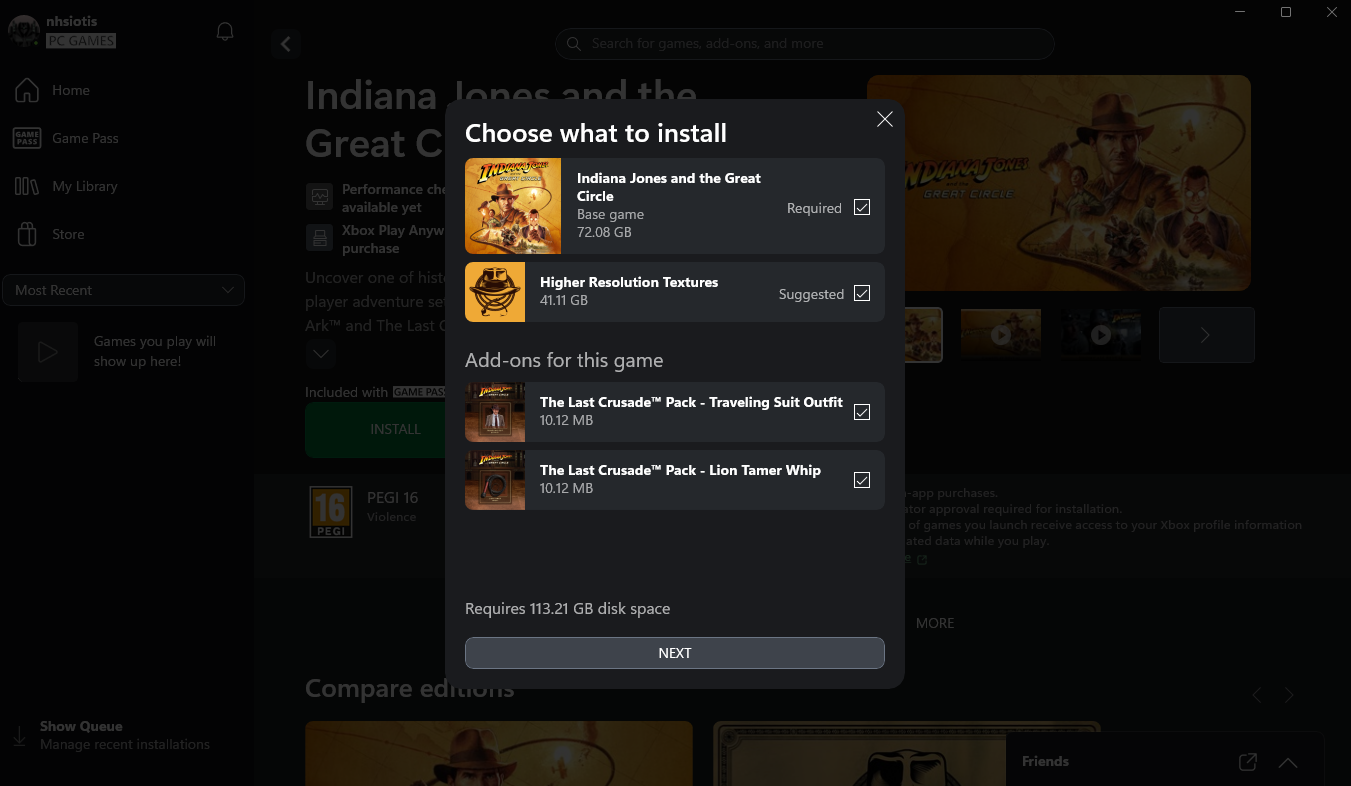Uncheck Higher Resolution Textures checkbox
This screenshot has height=786, width=1351.
click(x=862, y=294)
